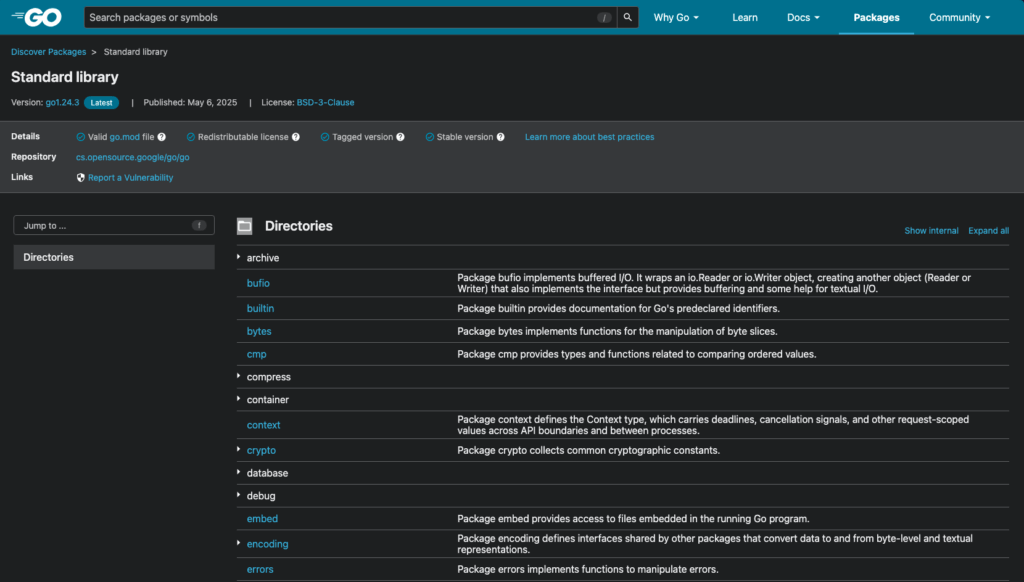Expand the debug directory
Image resolution: width=1024 pixels, height=582 pixels.
[x=238, y=495]
